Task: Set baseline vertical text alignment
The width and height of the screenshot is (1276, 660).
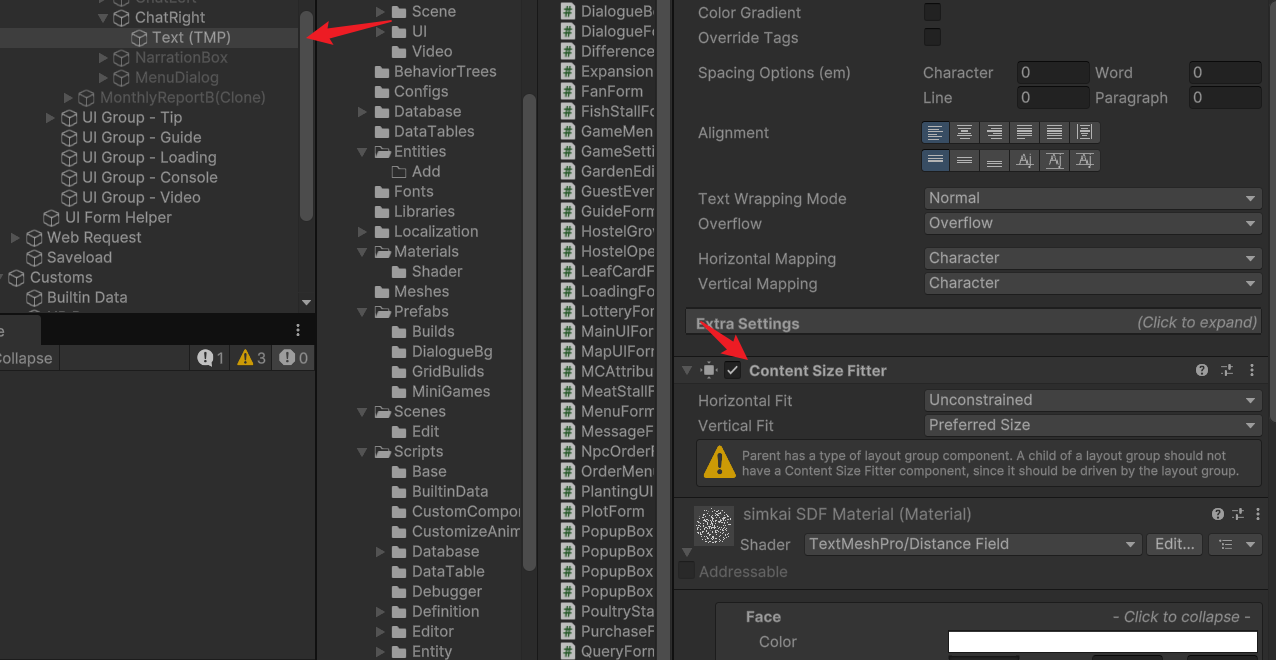Action: click(1025, 160)
